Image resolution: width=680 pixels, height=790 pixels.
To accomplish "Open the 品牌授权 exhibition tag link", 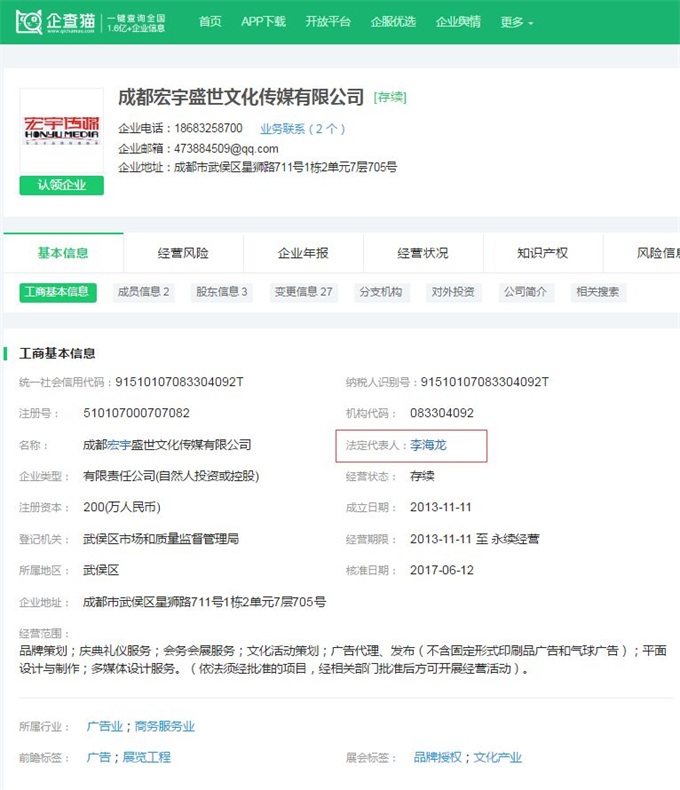I will 437,757.
